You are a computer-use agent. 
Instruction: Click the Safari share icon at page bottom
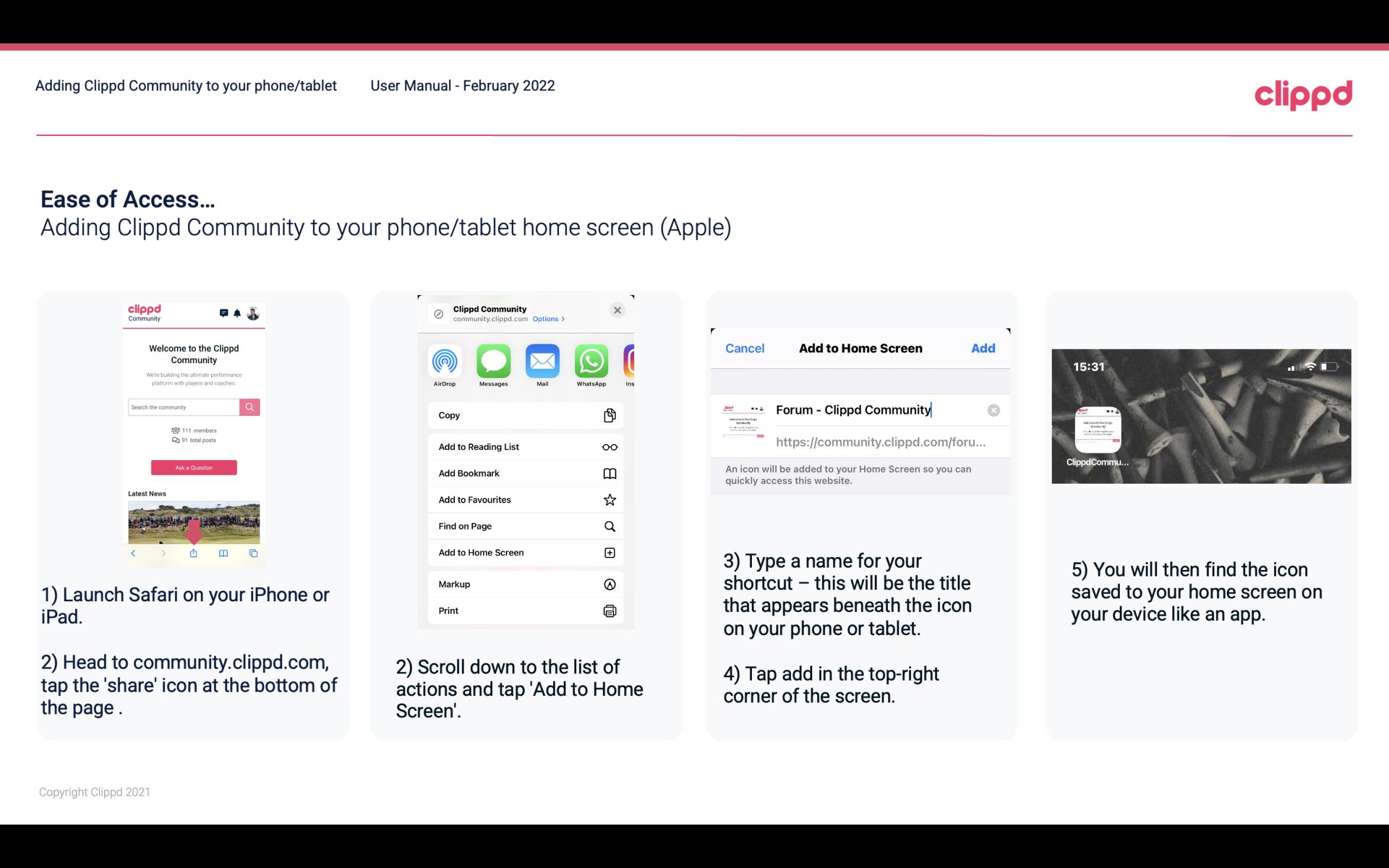point(193,552)
